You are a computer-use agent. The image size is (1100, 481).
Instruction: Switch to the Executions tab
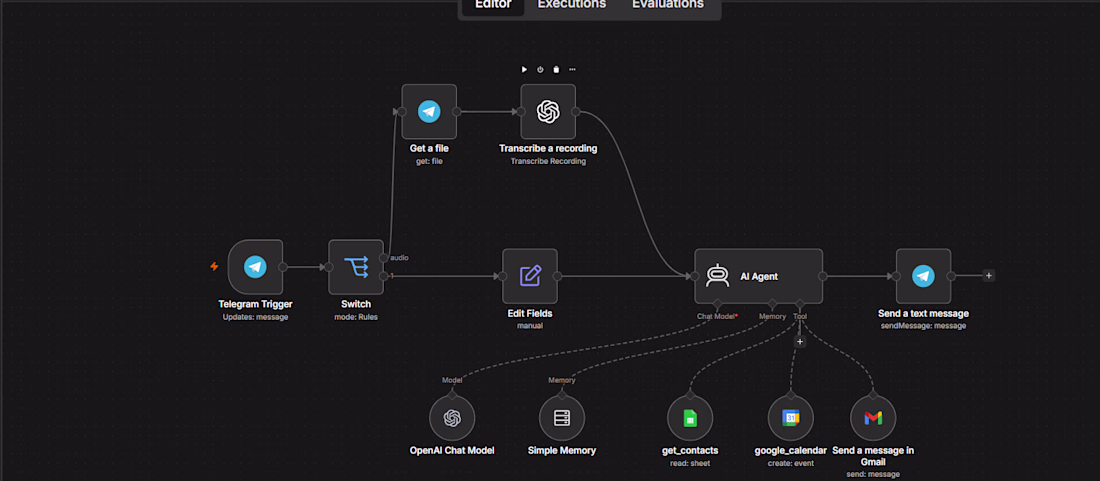pos(572,4)
